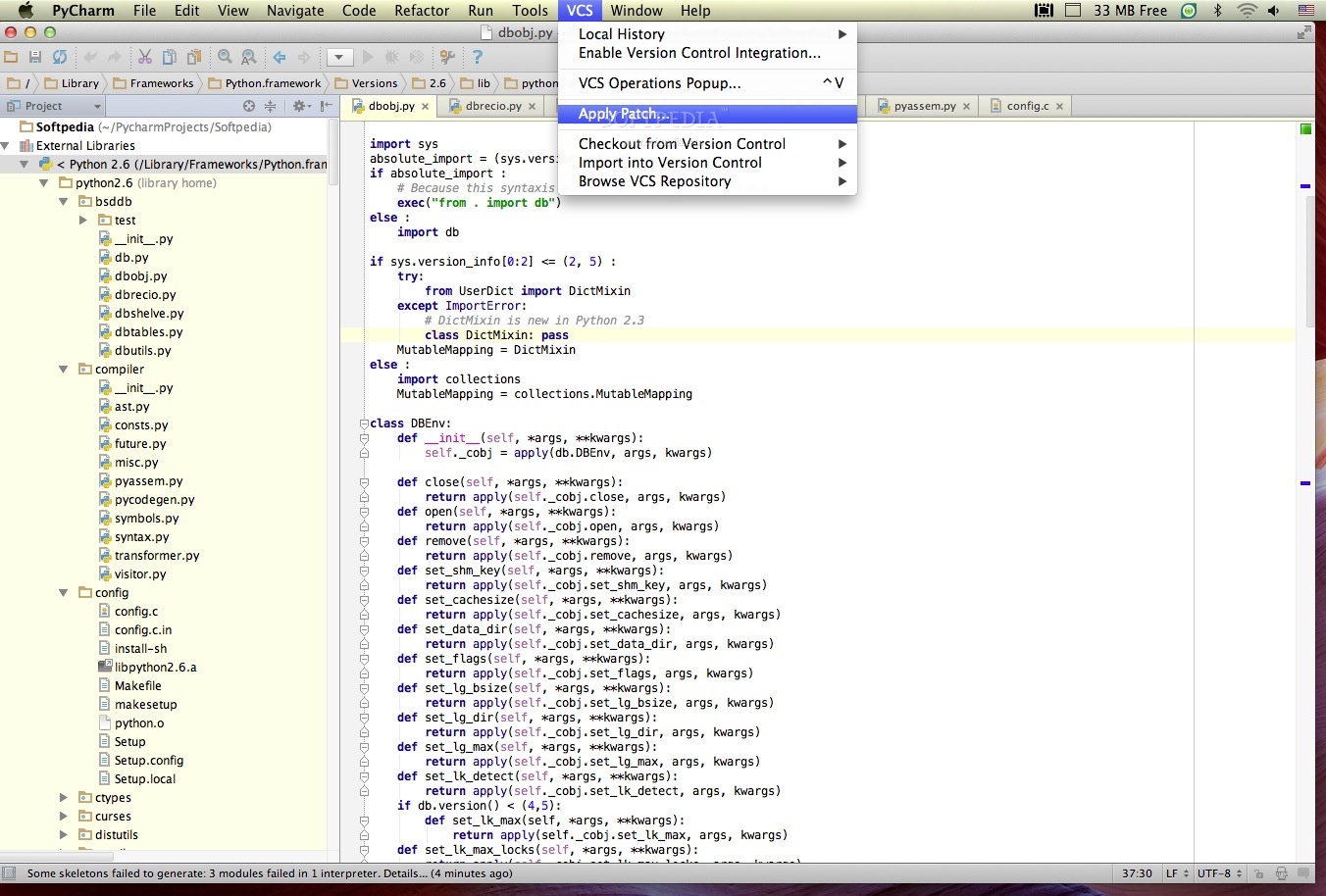
Task: Open event log speech bubble icon
Action: [x=1304, y=873]
